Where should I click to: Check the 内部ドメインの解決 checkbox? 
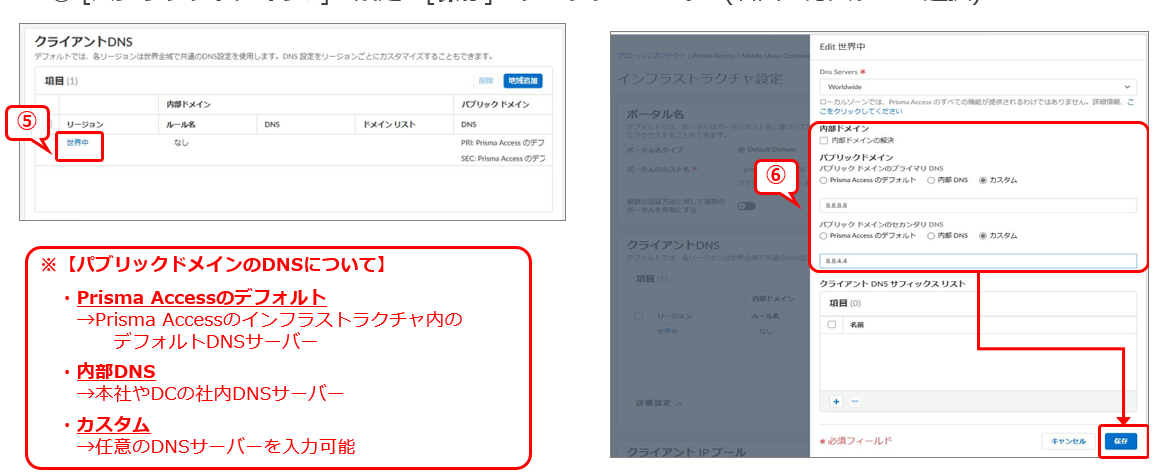pos(824,140)
